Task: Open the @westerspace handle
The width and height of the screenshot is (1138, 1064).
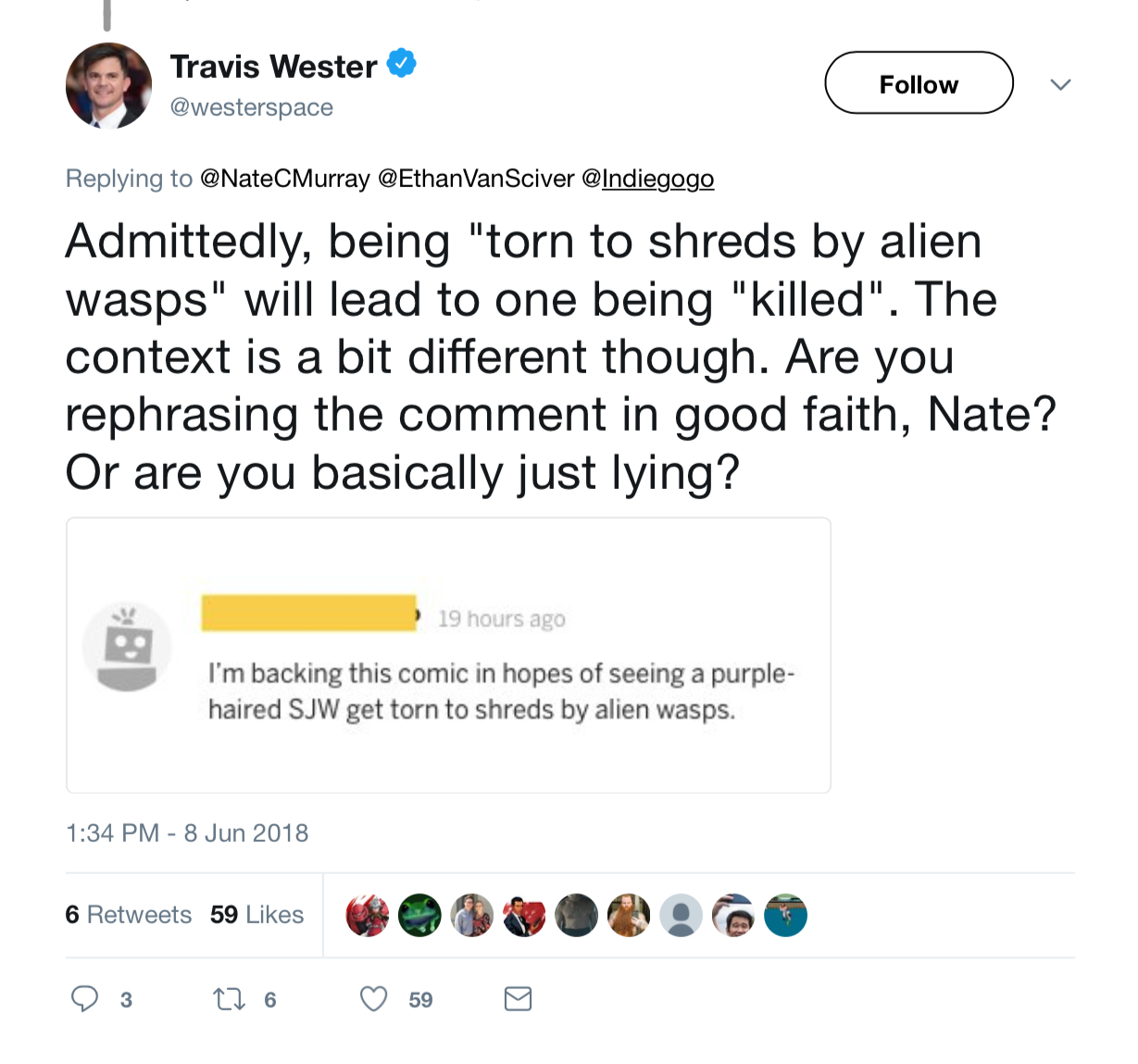Action: [x=252, y=107]
